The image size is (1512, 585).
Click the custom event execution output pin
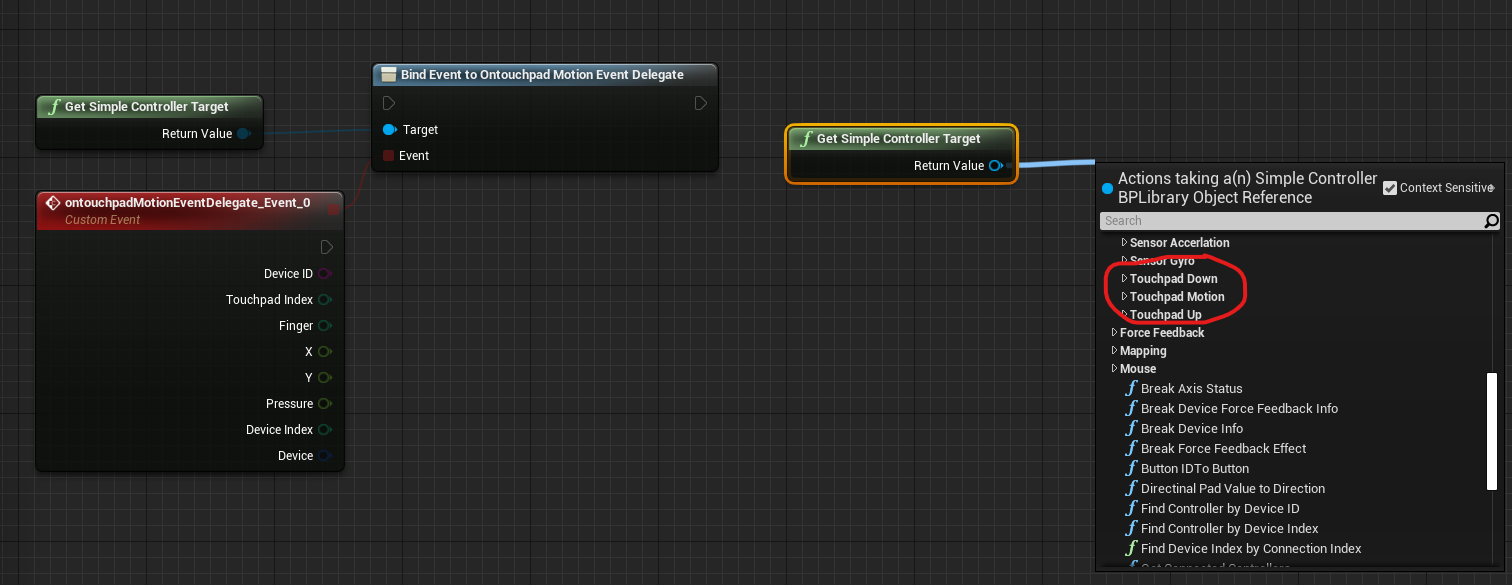click(x=327, y=247)
